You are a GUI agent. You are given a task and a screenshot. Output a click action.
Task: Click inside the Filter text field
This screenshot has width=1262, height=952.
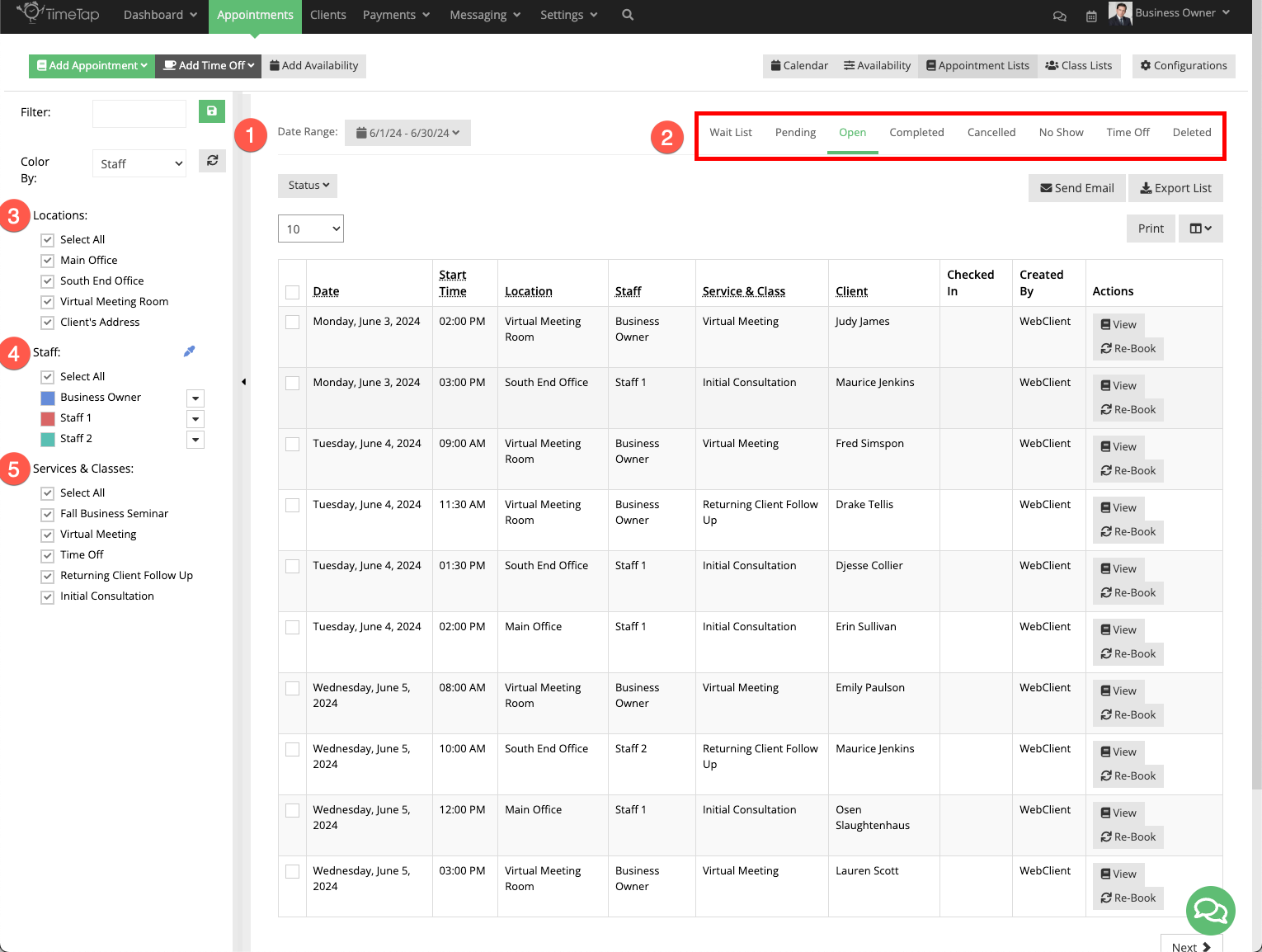139,113
